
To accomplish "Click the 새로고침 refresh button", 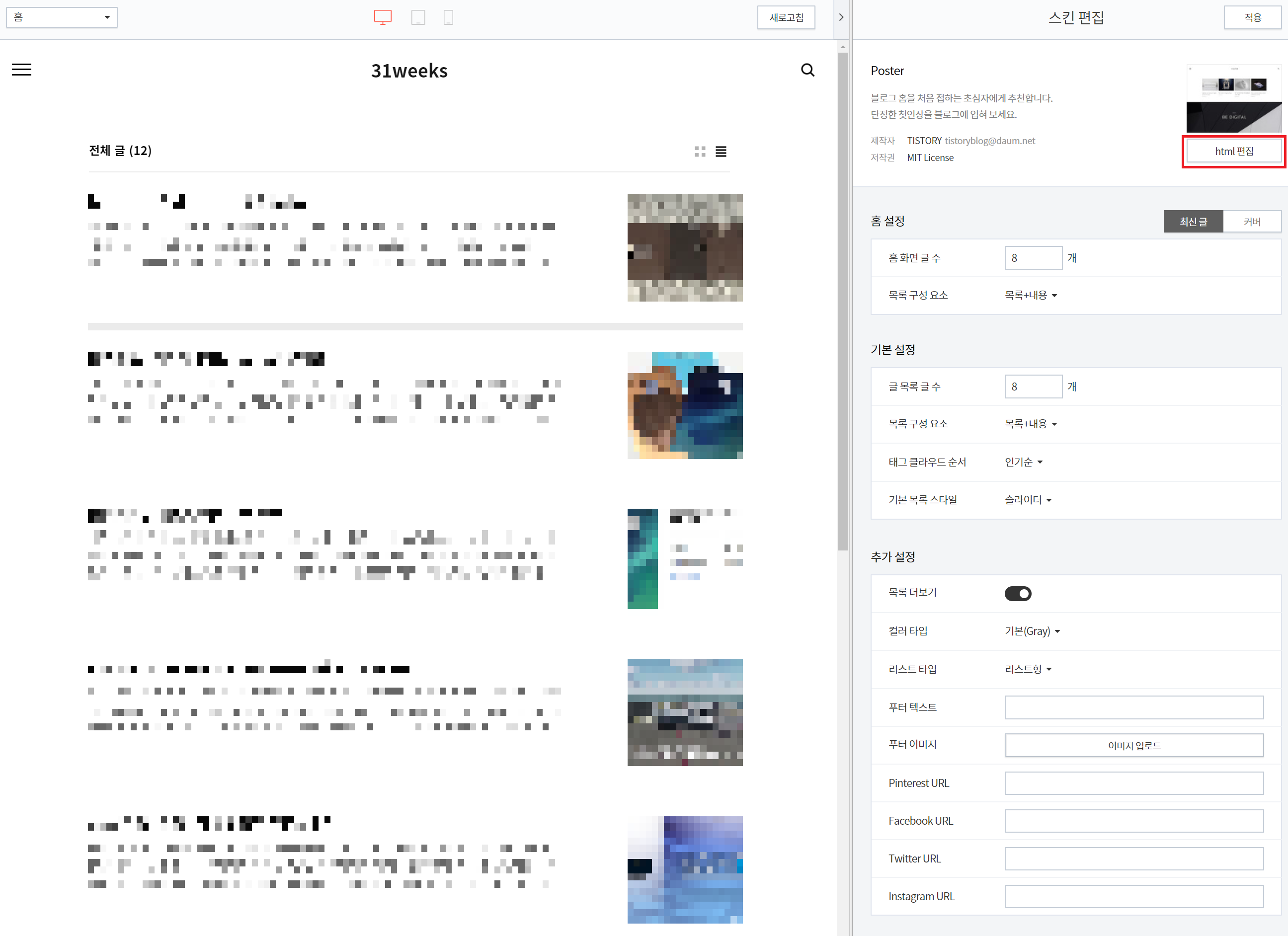I will click(786, 17).
